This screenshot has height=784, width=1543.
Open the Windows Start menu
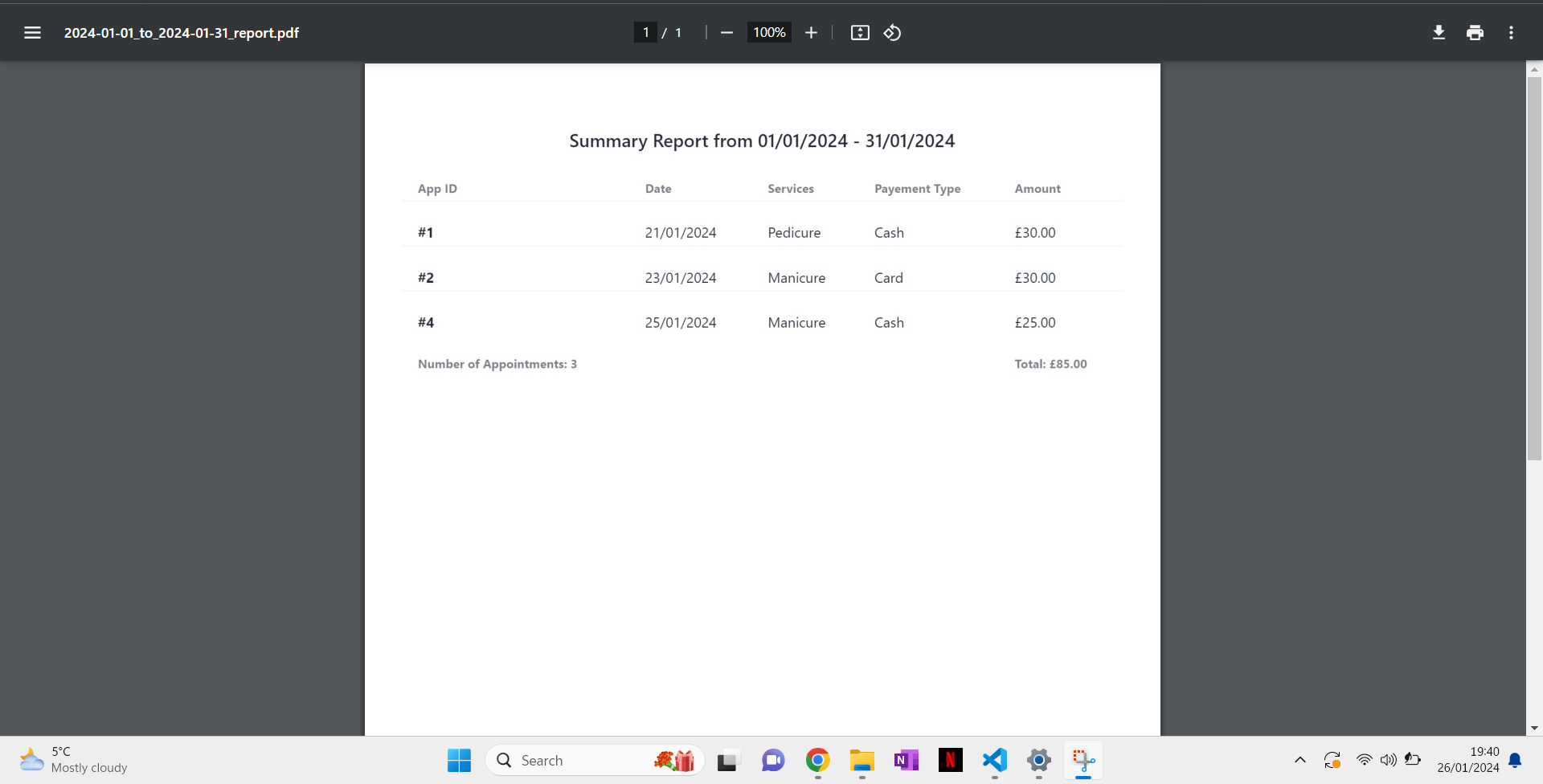(458, 760)
